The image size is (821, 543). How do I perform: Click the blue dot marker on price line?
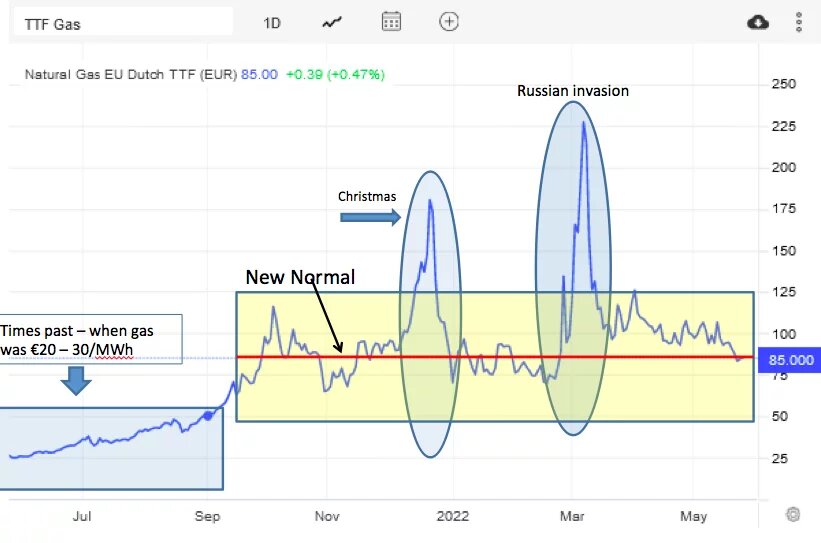208,416
